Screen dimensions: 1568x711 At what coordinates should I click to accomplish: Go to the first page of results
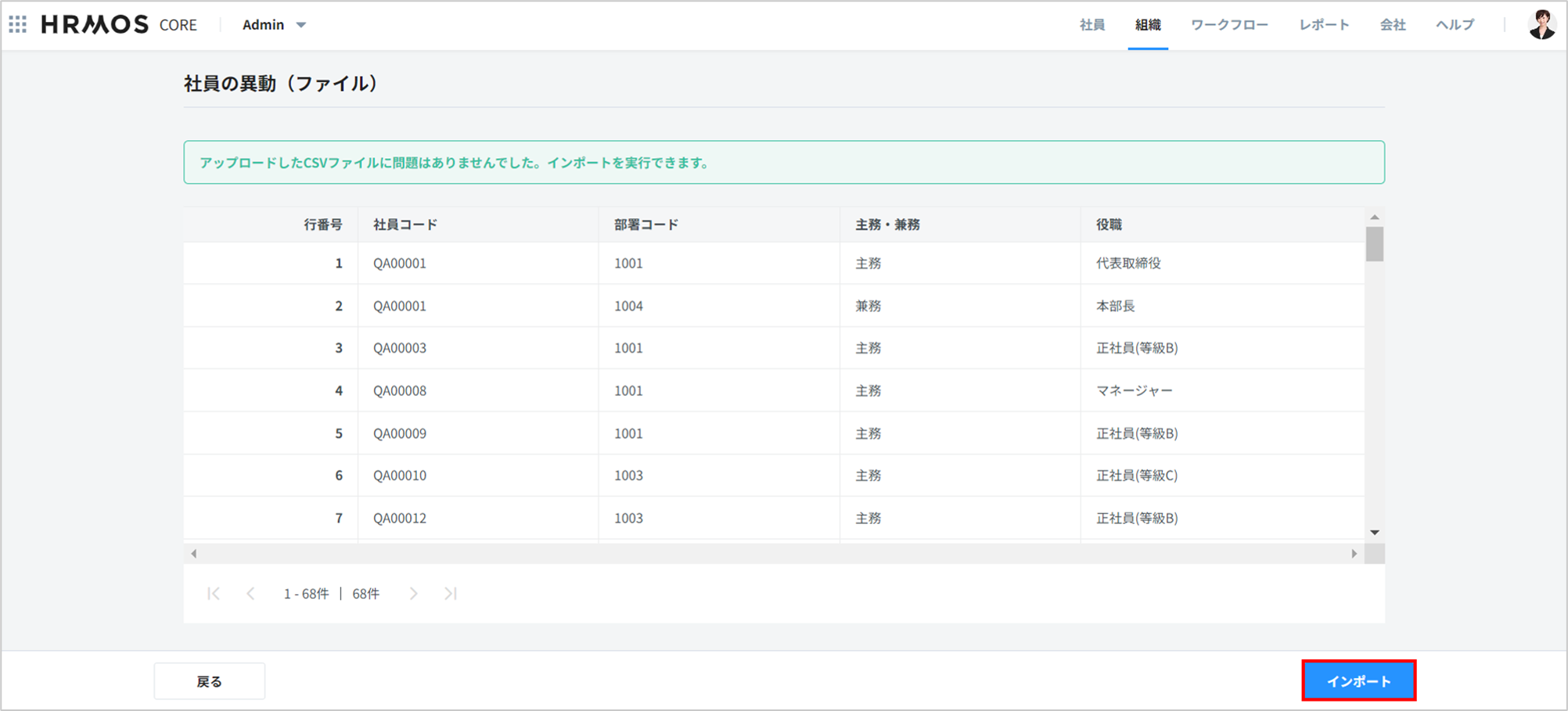click(214, 594)
